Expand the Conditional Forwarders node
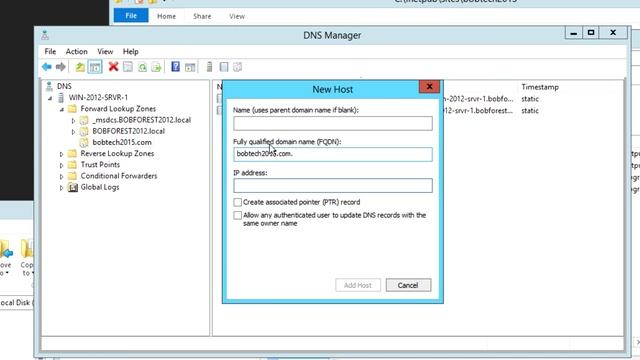The height and width of the screenshot is (360, 640). coord(62,176)
